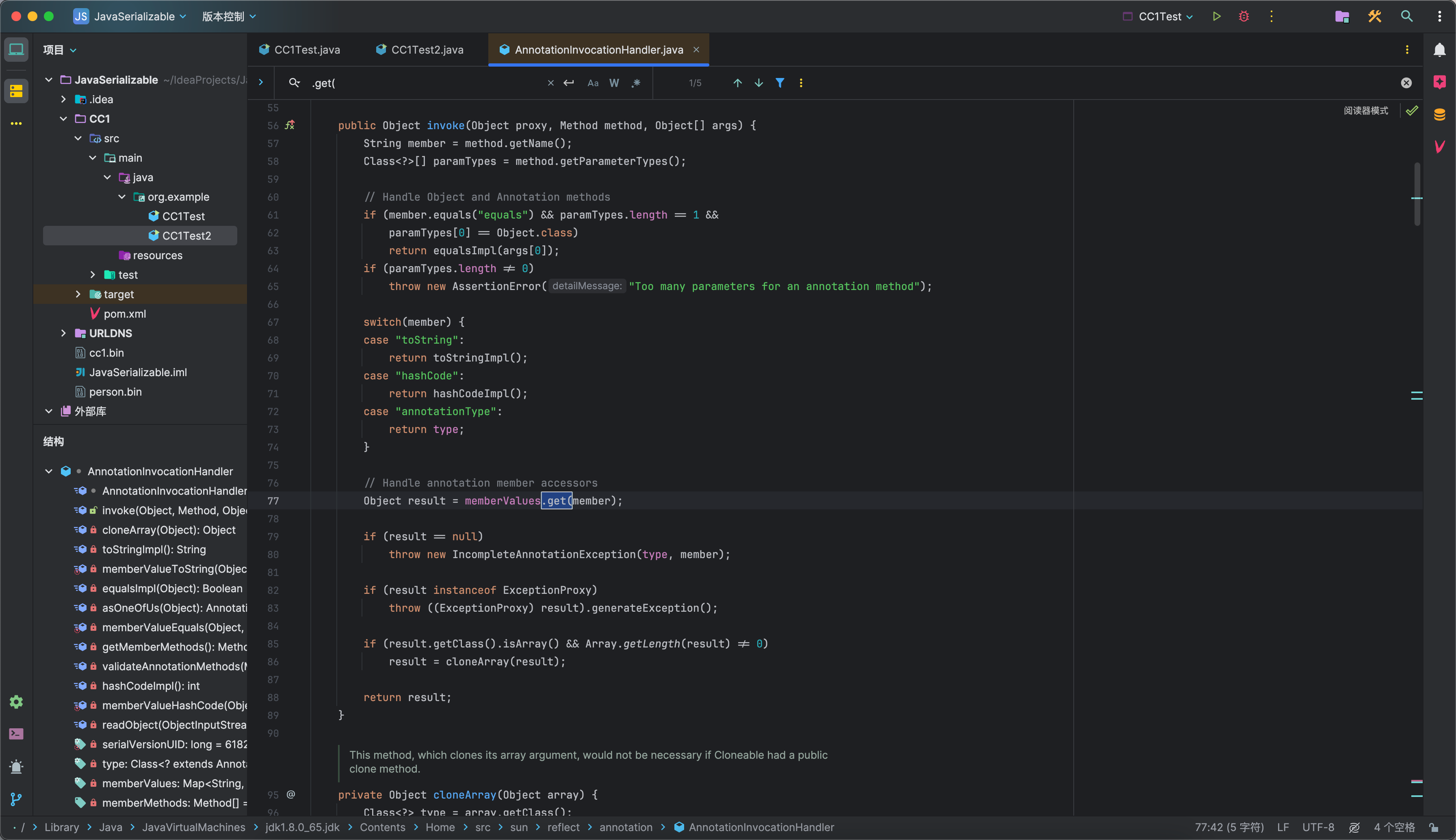Open the Search Everywhere magnifier icon
Viewport: 1456px width, 840px height.
click(x=1407, y=16)
